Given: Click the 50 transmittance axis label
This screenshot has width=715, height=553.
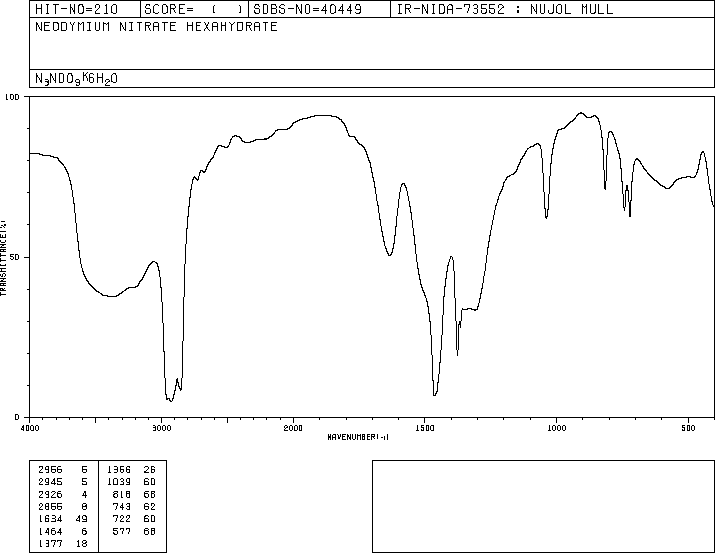Looking at the screenshot, I should tap(15, 258).
